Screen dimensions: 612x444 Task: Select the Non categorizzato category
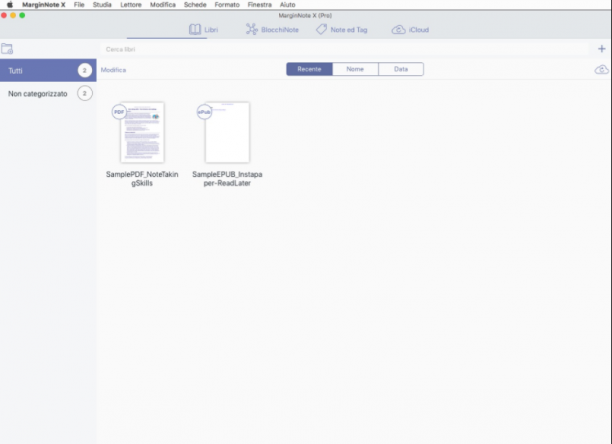click(48, 94)
